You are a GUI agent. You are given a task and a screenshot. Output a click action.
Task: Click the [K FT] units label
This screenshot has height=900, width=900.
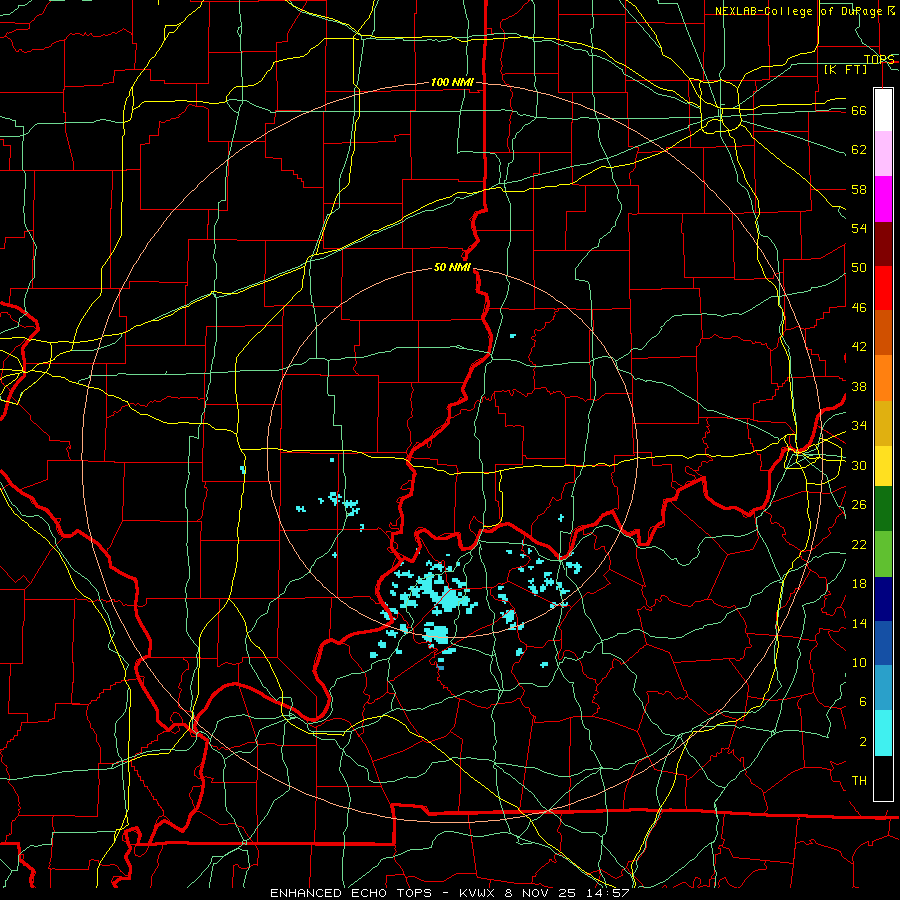845,69
